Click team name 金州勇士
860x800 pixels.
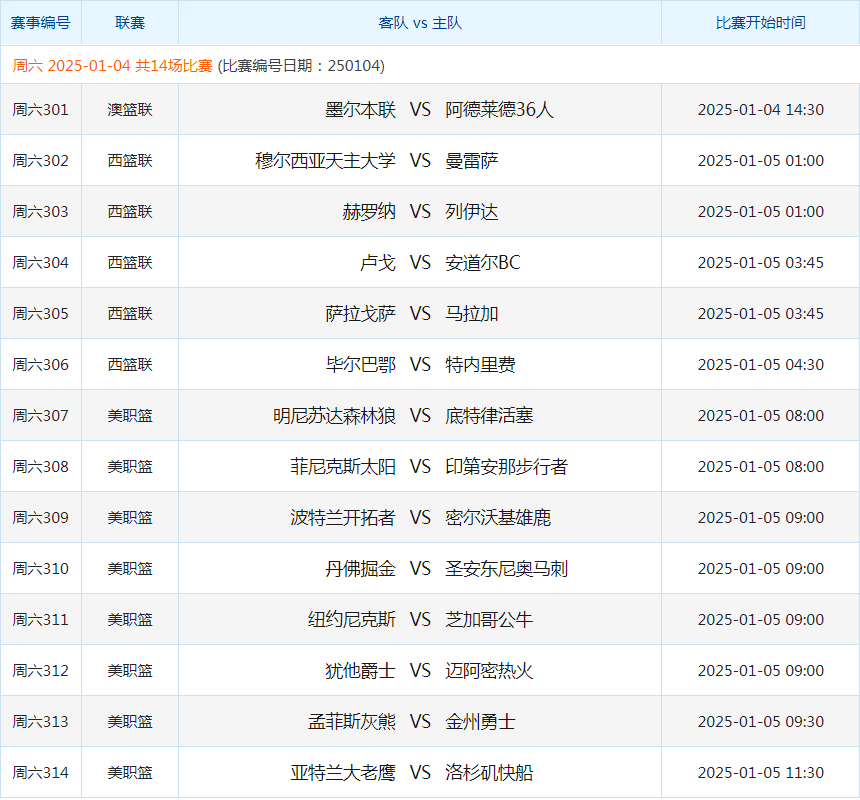(480, 722)
